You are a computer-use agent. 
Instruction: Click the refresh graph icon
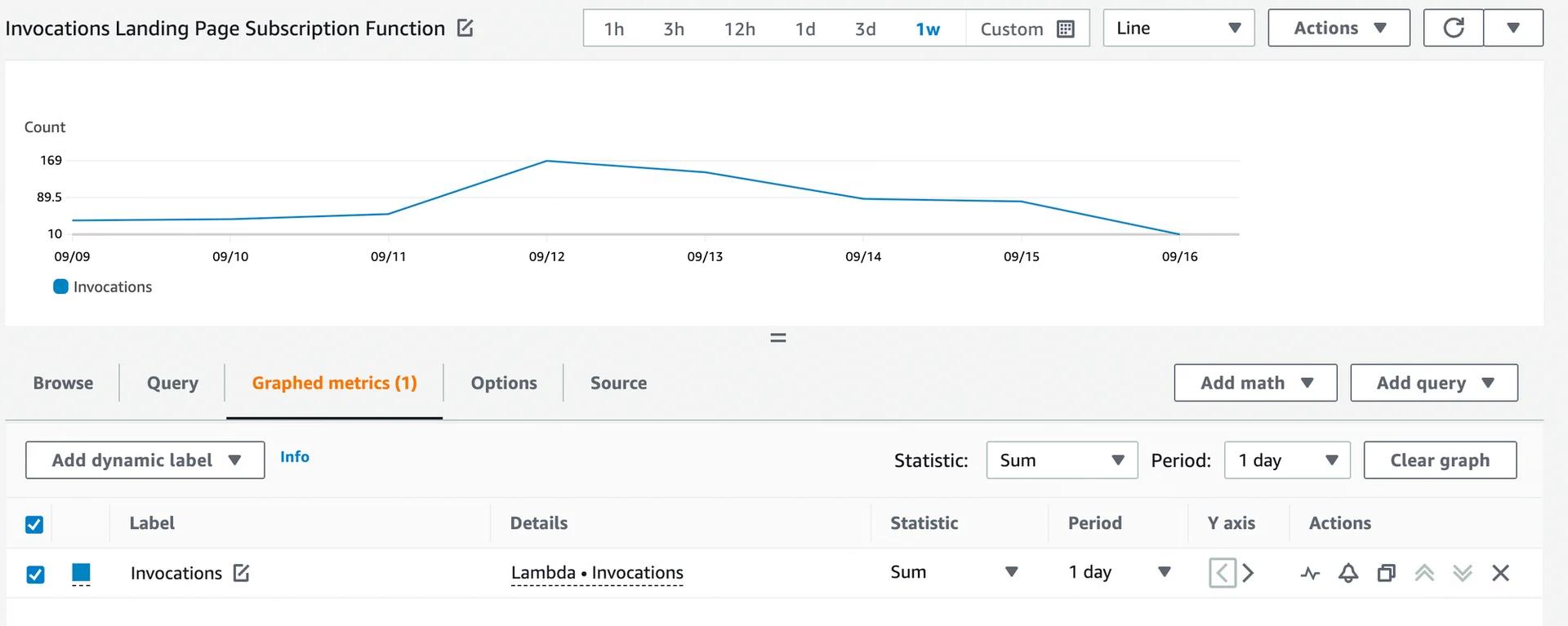click(1453, 29)
